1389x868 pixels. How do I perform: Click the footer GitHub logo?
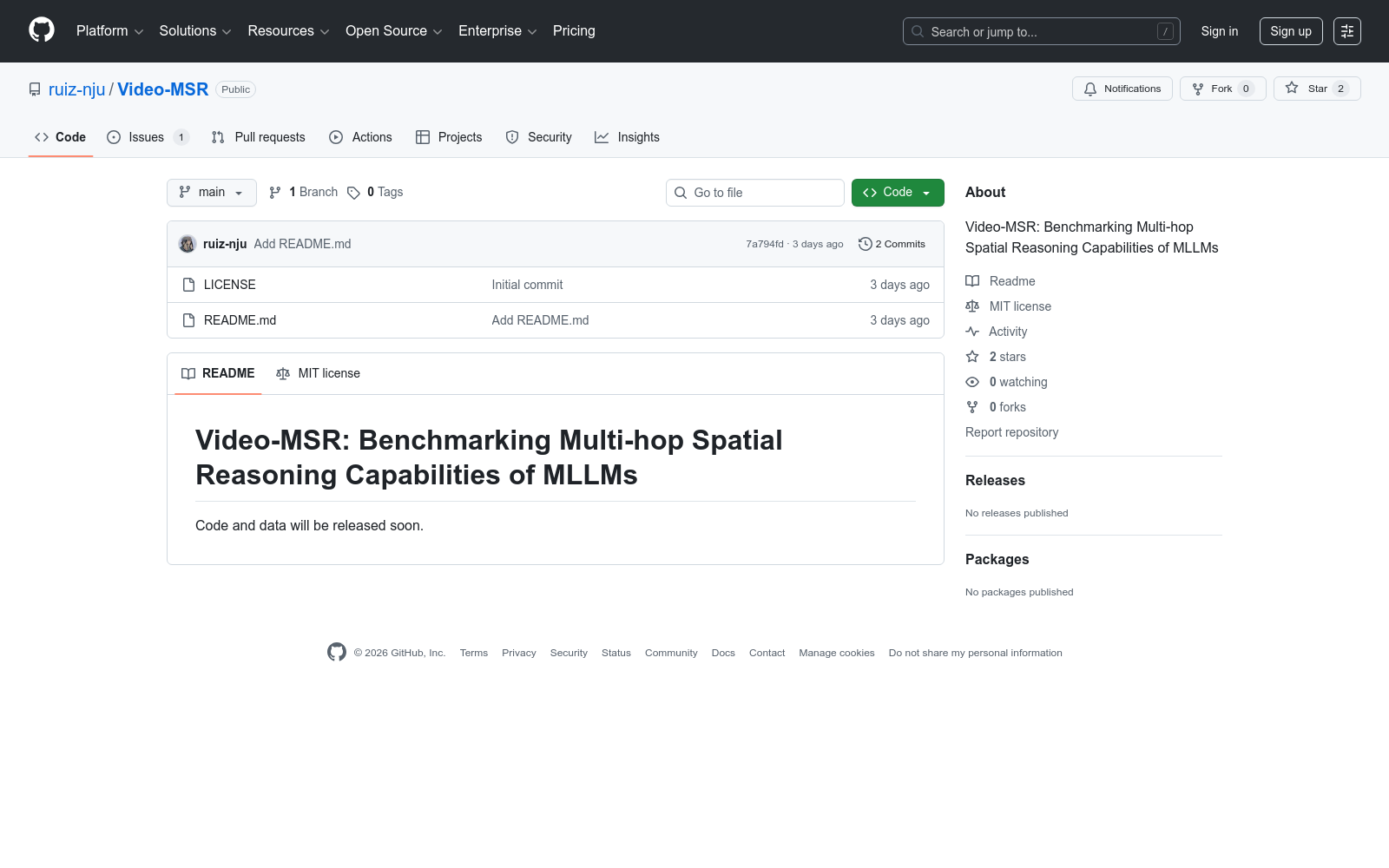point(337,652)
